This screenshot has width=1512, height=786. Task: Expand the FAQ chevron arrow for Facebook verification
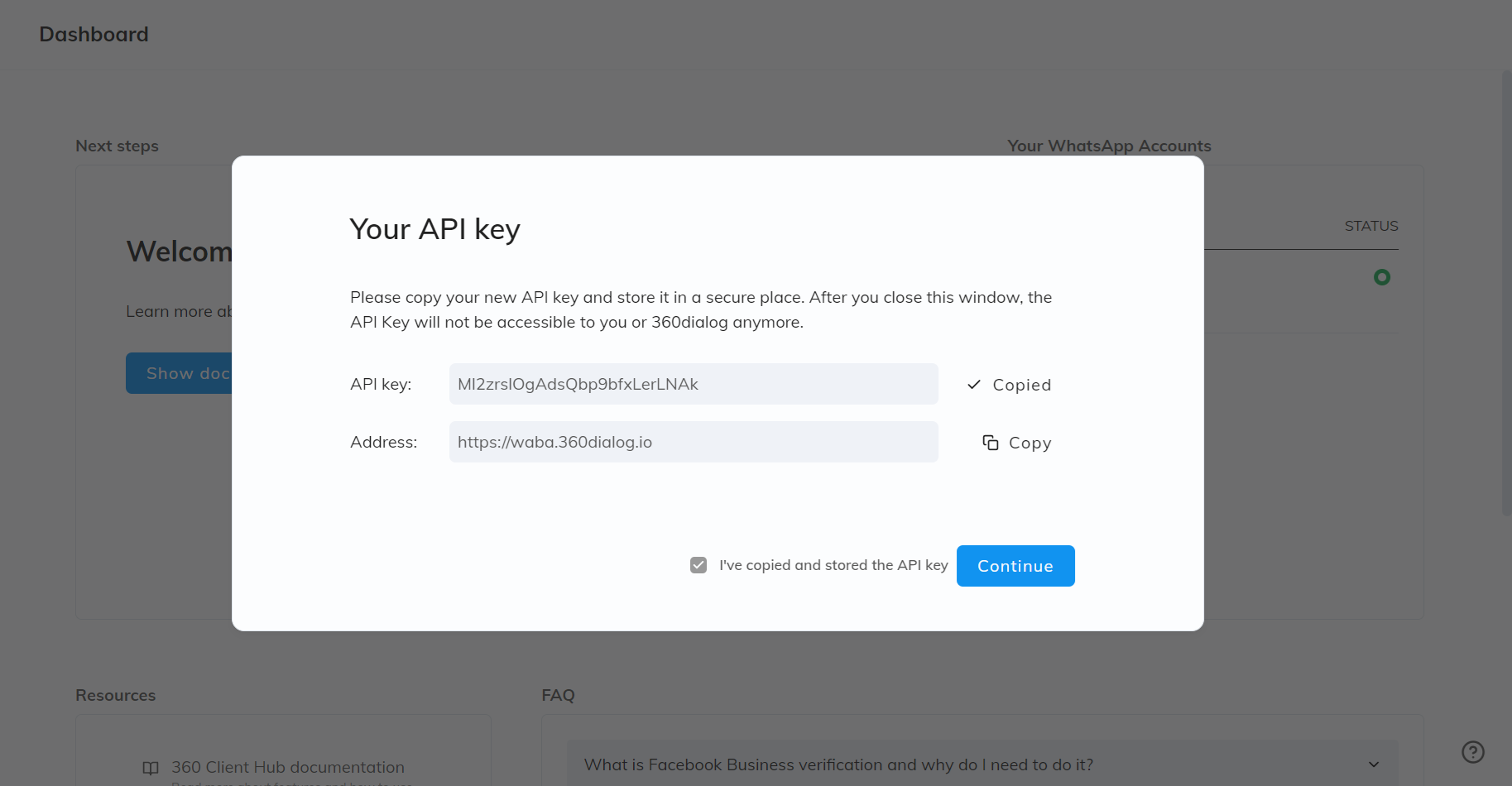point(1374,764)
